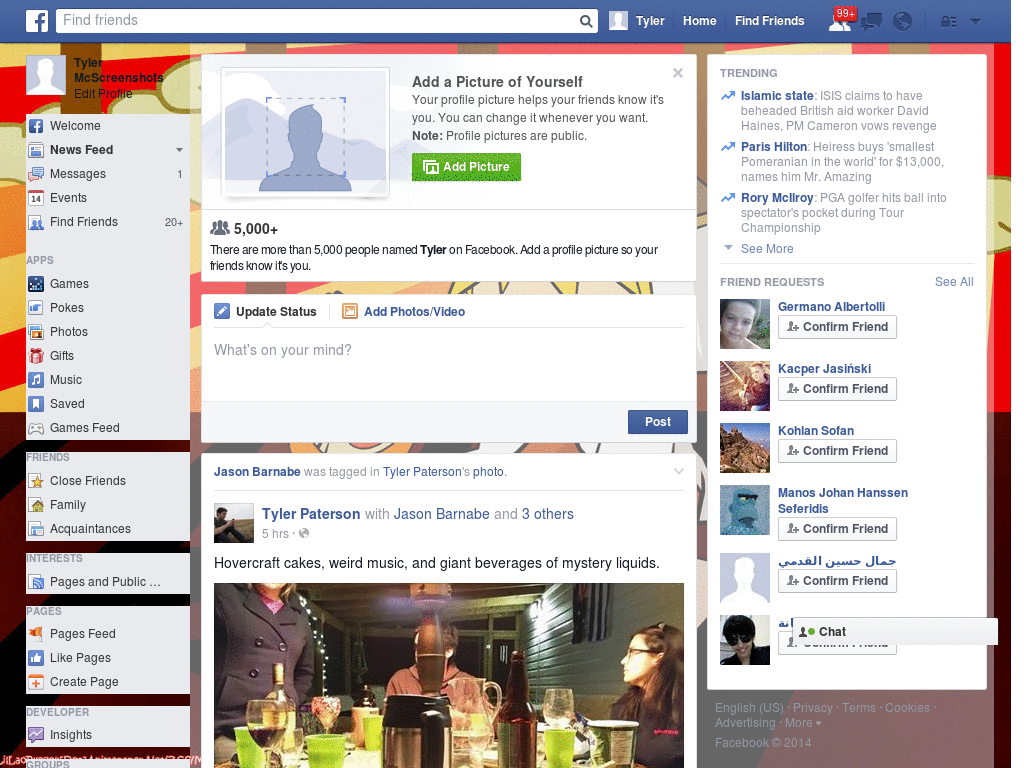
Task: Confirm friend request from Kohlan Sofan
Action: point(837,451)
